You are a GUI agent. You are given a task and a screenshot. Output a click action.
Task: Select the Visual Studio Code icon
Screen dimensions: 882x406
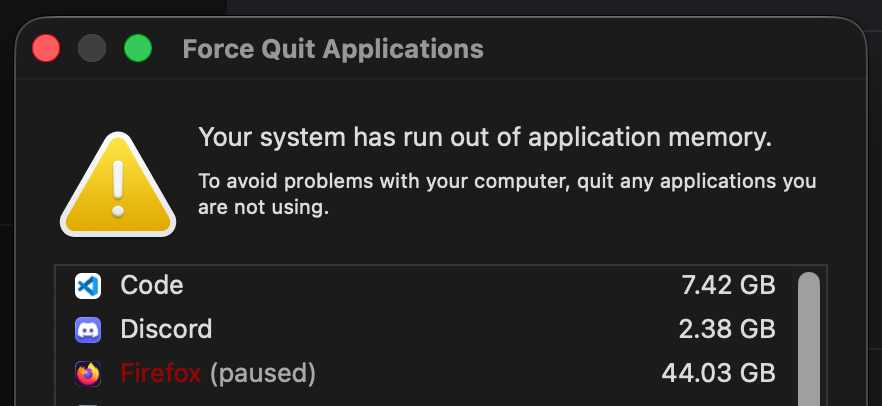point(87,286)
